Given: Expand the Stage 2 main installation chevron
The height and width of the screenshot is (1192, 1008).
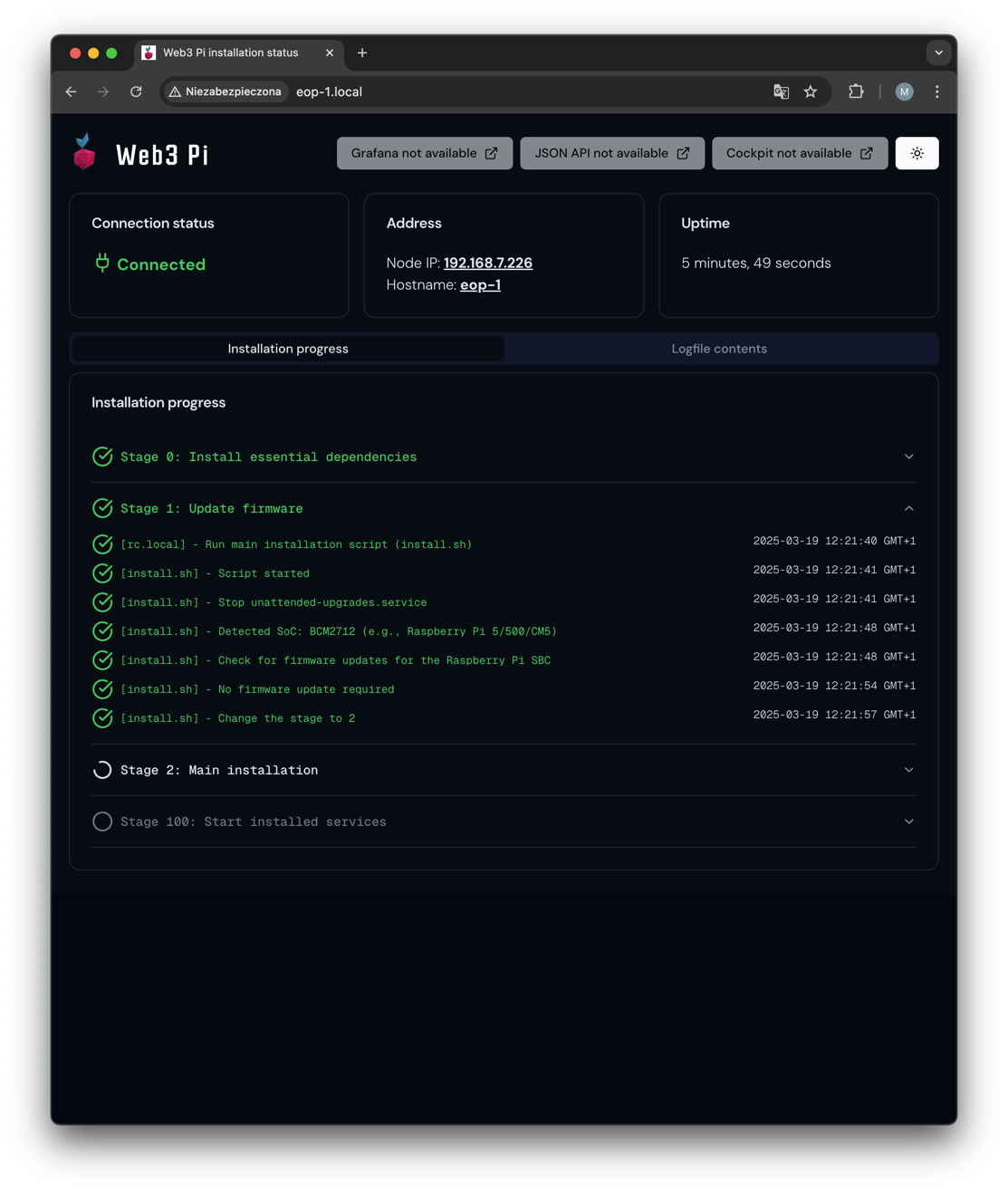Looking at the screenshot, I should [908, 770].
